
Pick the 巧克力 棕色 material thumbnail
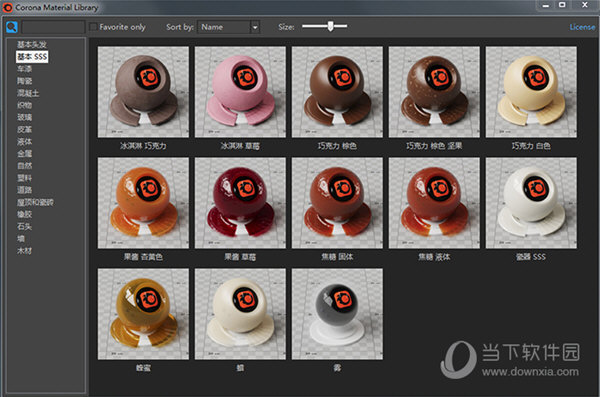click(337, 92)
